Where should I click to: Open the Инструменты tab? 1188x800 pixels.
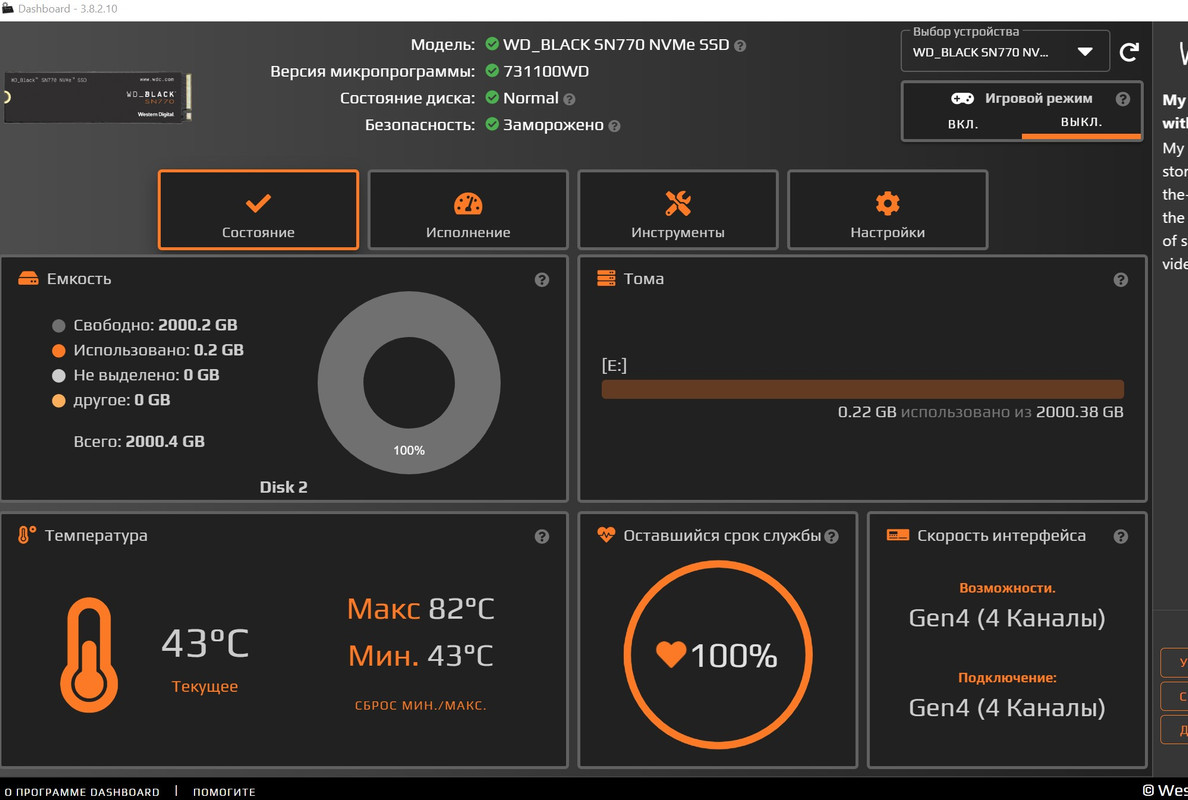[x=677, y=210]
